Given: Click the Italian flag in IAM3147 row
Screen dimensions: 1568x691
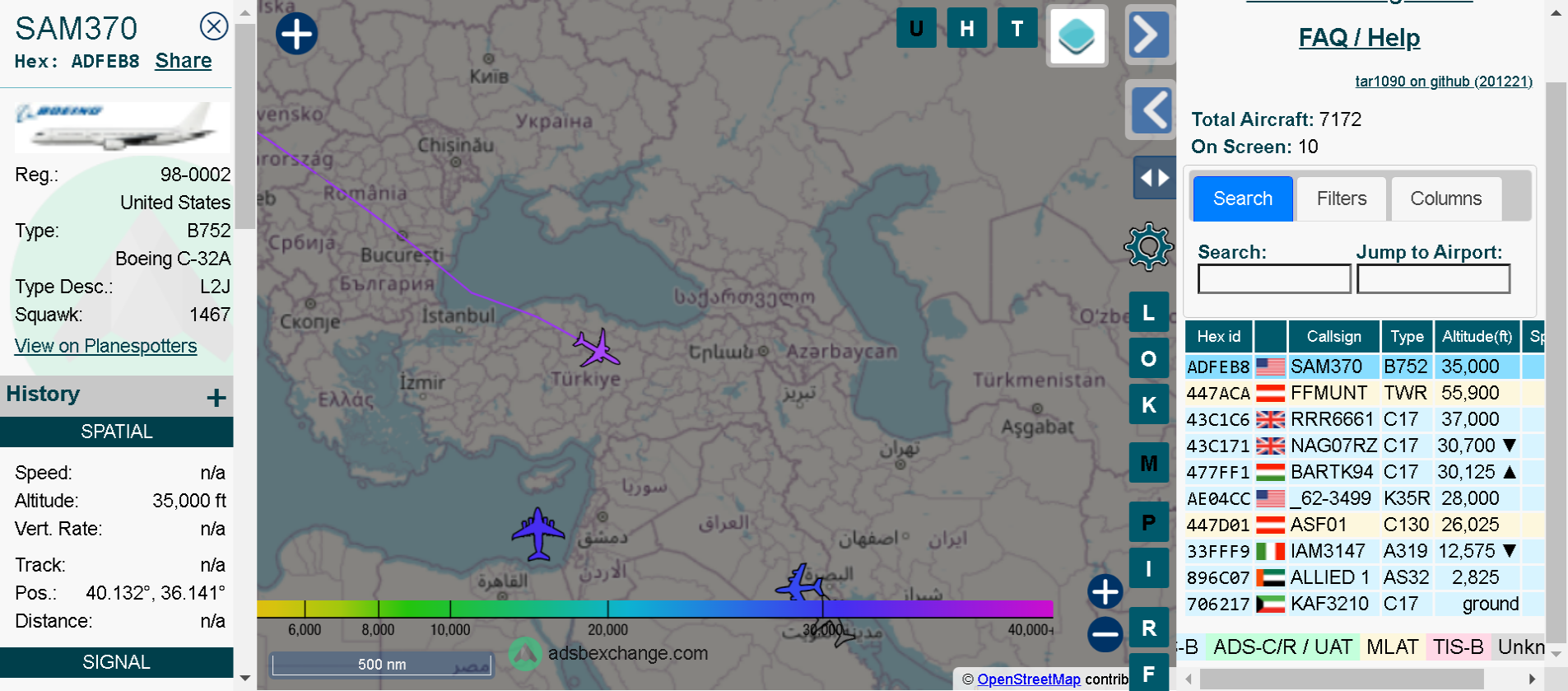Looking at the screenshot, I should coord(1270,551).
